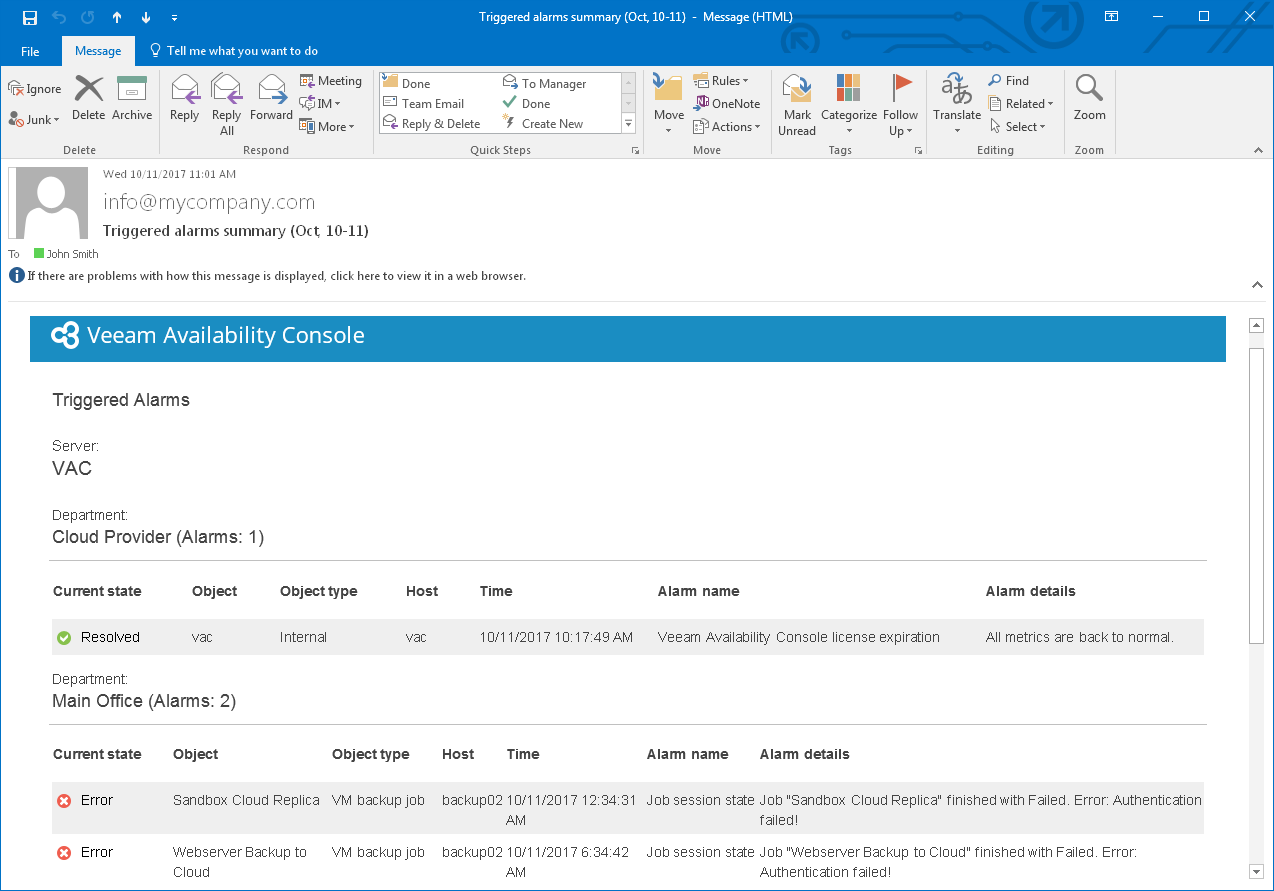The image size is (1274, 891).
Task: Delete the message with the X icon
Action: 89,99
